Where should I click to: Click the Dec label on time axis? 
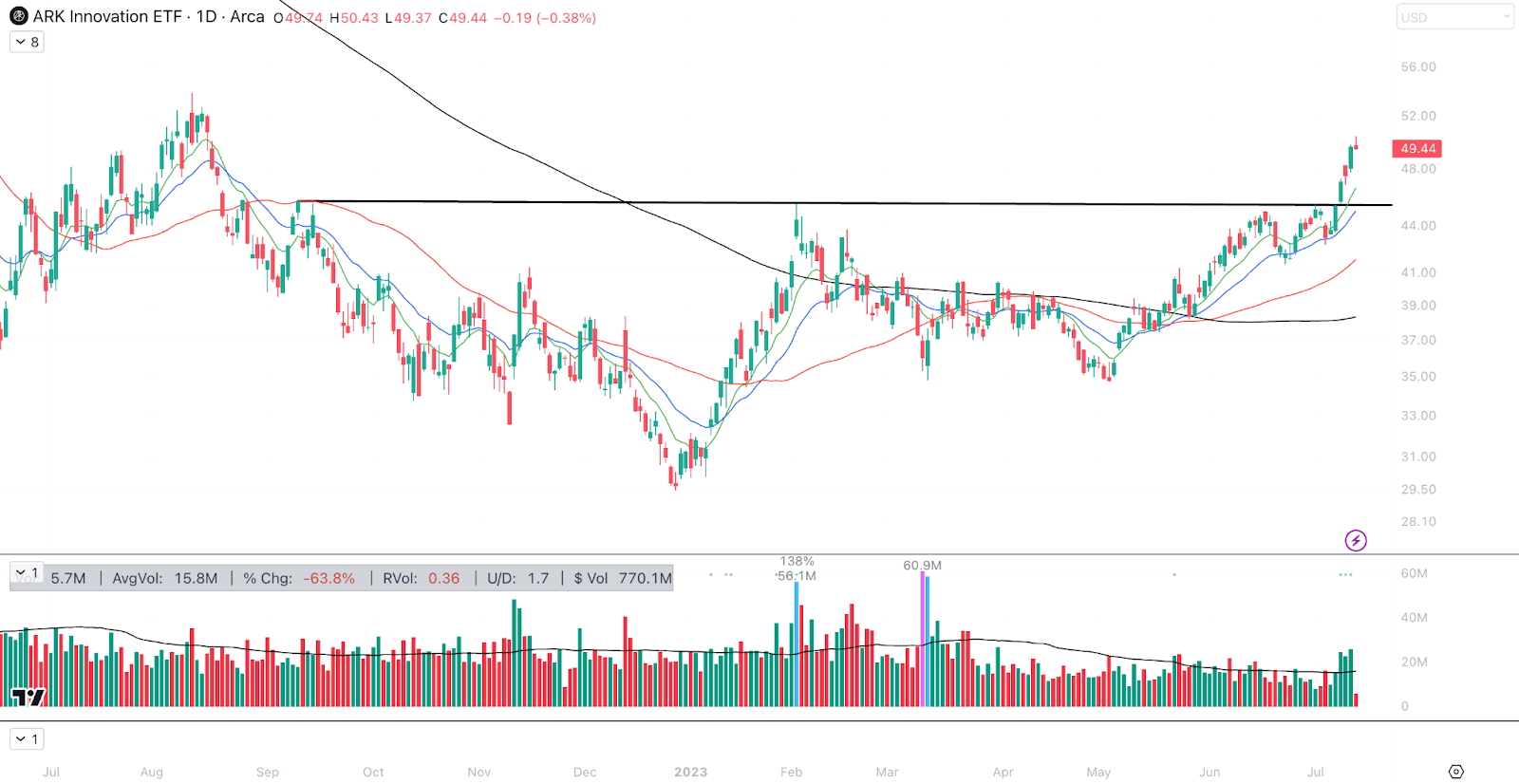coord(585,772)
